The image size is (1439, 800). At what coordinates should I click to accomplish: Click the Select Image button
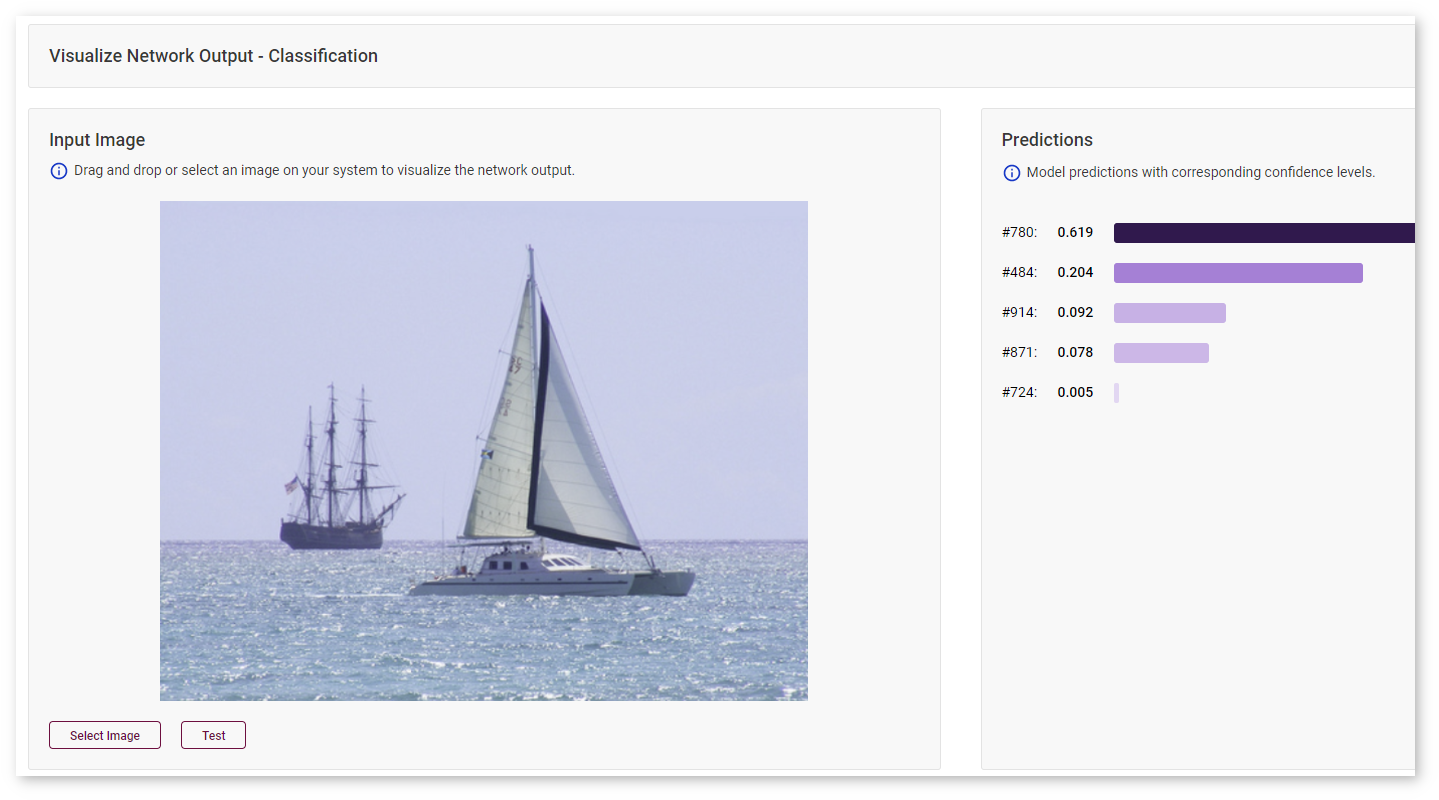click(x=105, y=735)
